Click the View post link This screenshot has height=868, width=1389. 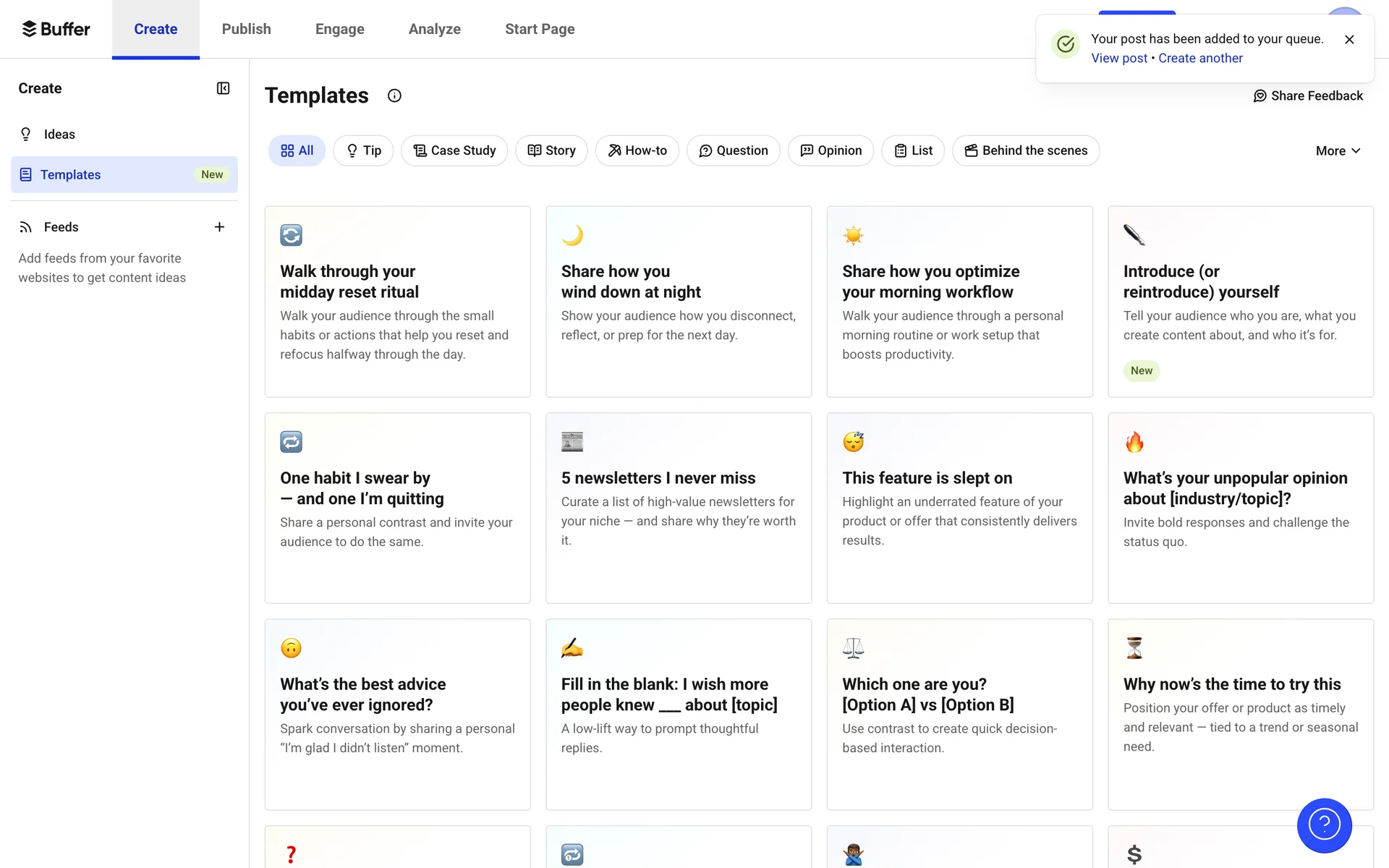tap(1119, 58)
